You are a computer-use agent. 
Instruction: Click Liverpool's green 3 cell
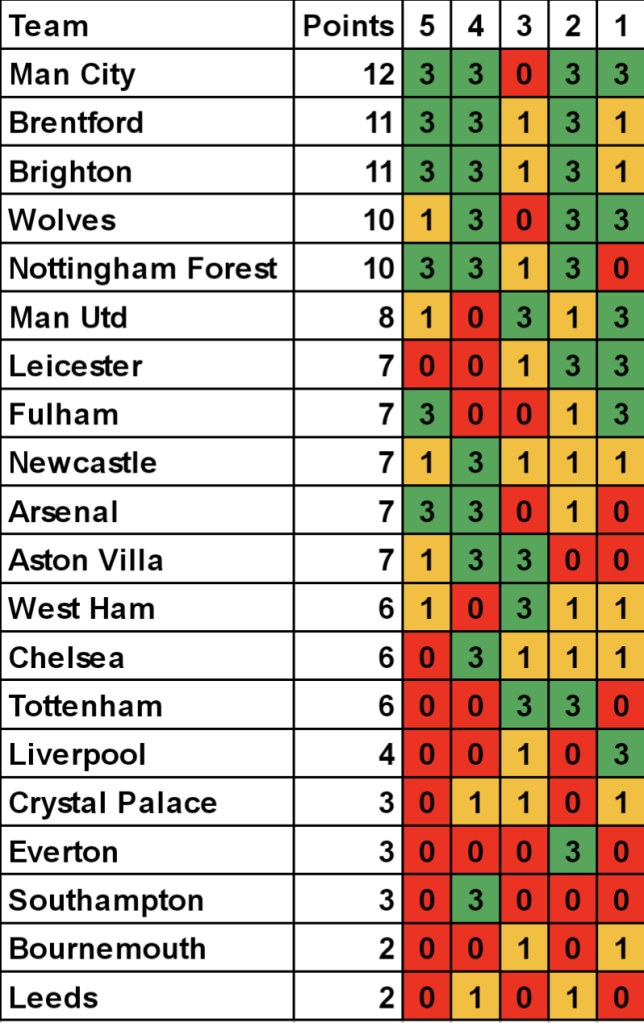tap(621, 754)
